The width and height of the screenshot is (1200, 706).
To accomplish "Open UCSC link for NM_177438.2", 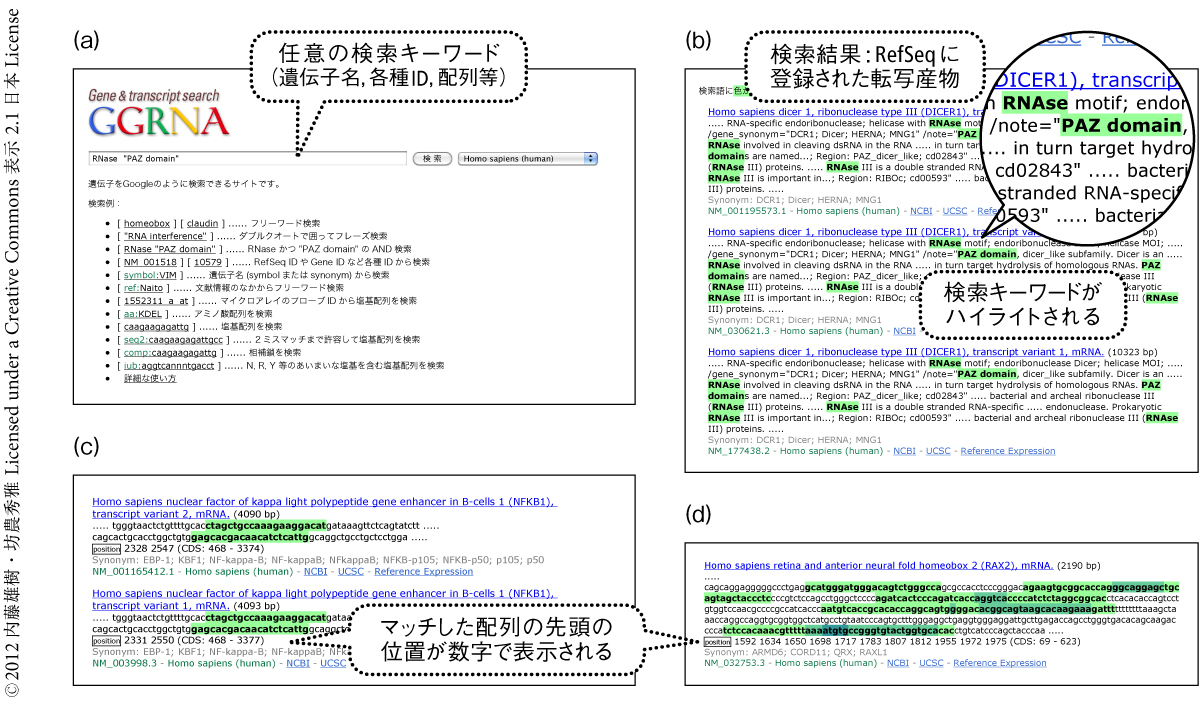I will click(938, 451).
